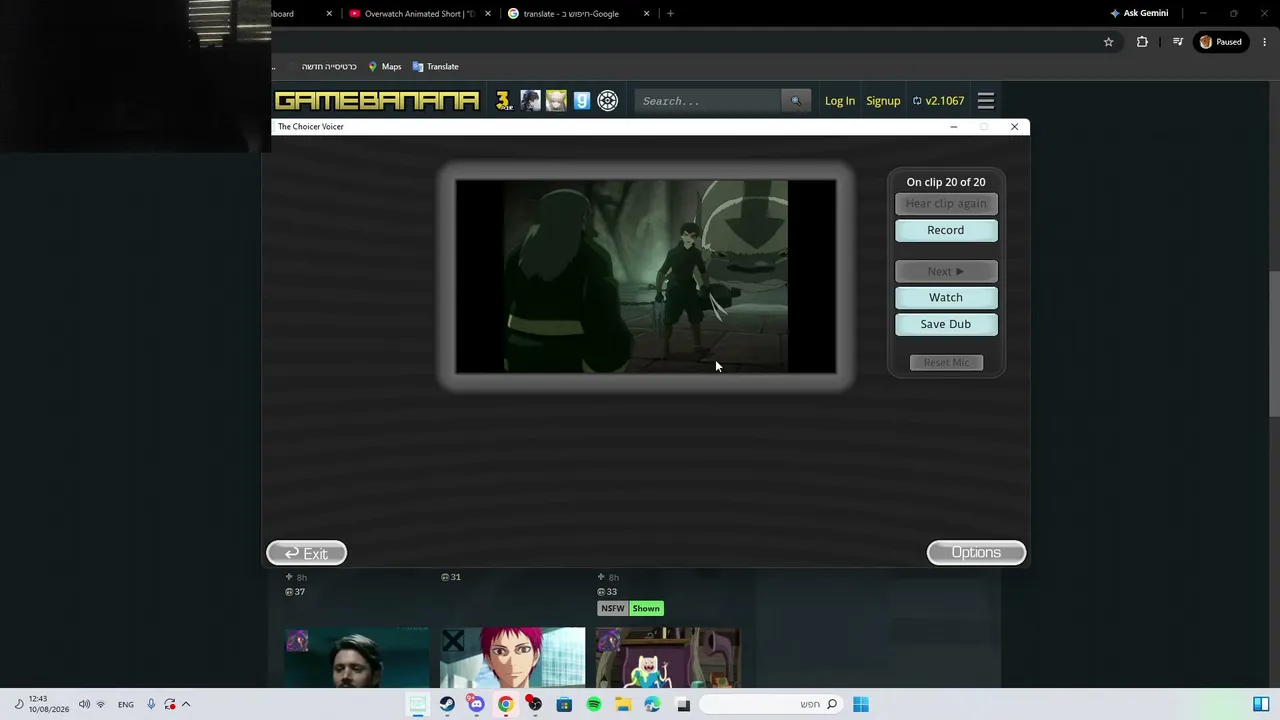The height and width of the screenshot is (720, 1280).
Task: Toggle the NSFW Shown switch
Action: coord(646,608)
